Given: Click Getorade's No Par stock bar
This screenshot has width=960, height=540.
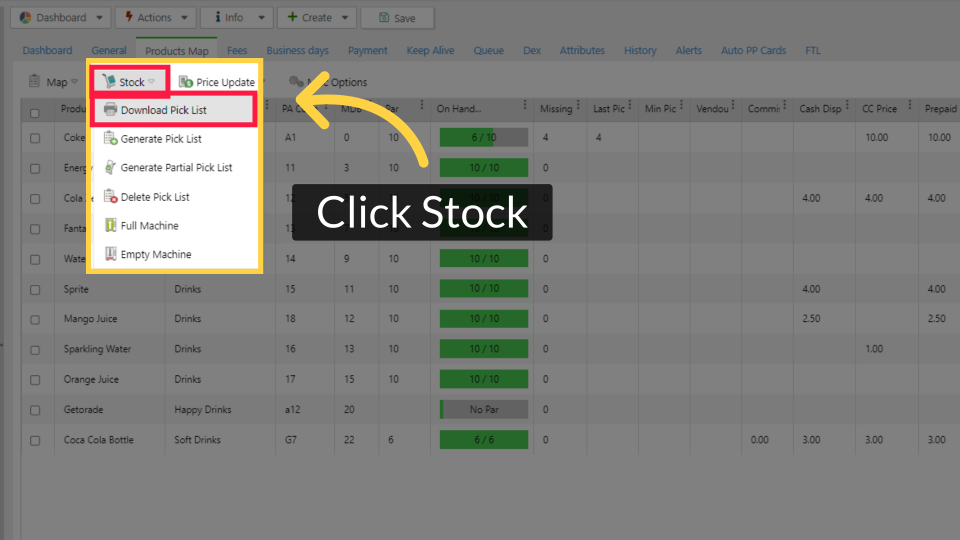Looking at the screenshot, I should [x=484, y=410].
